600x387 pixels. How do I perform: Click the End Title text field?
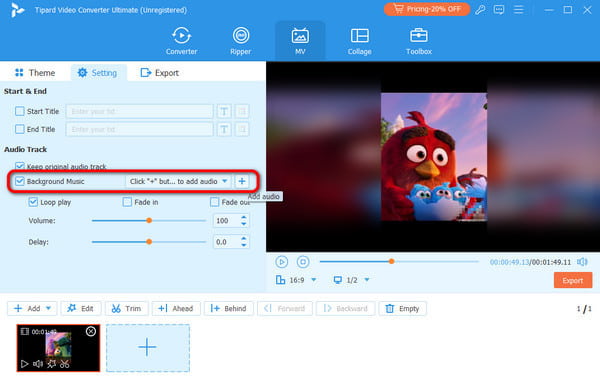(139, 129)
